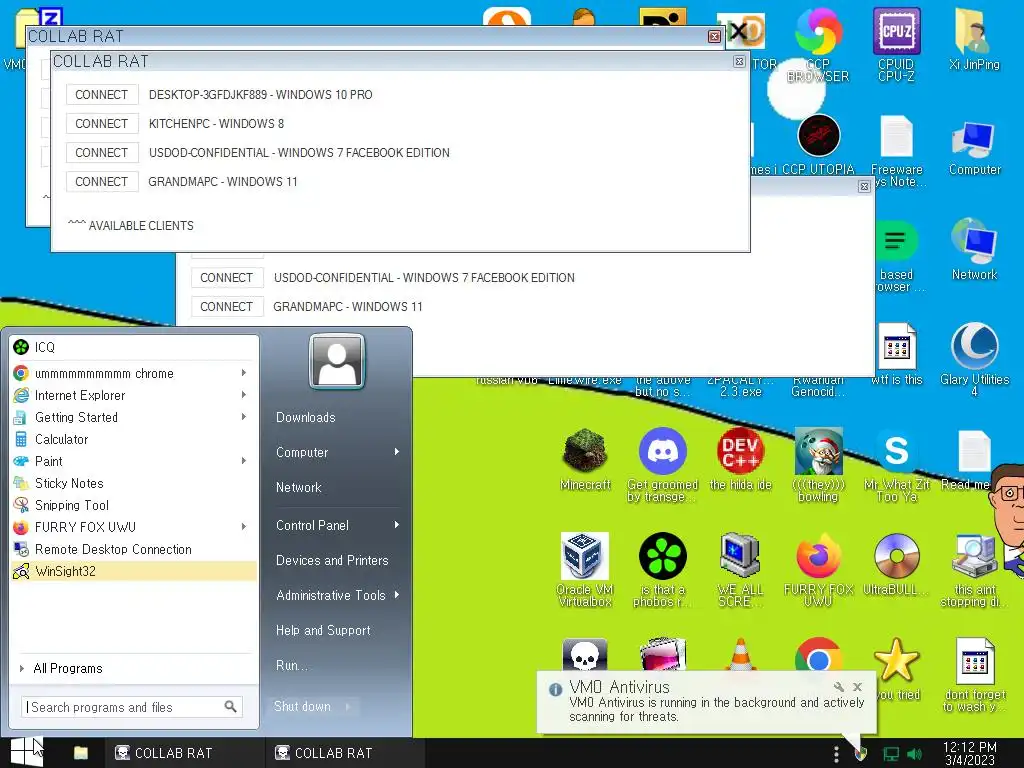Open Run... from start menu
Viewport: 1024px width, 768px height.
click(291, 665)
